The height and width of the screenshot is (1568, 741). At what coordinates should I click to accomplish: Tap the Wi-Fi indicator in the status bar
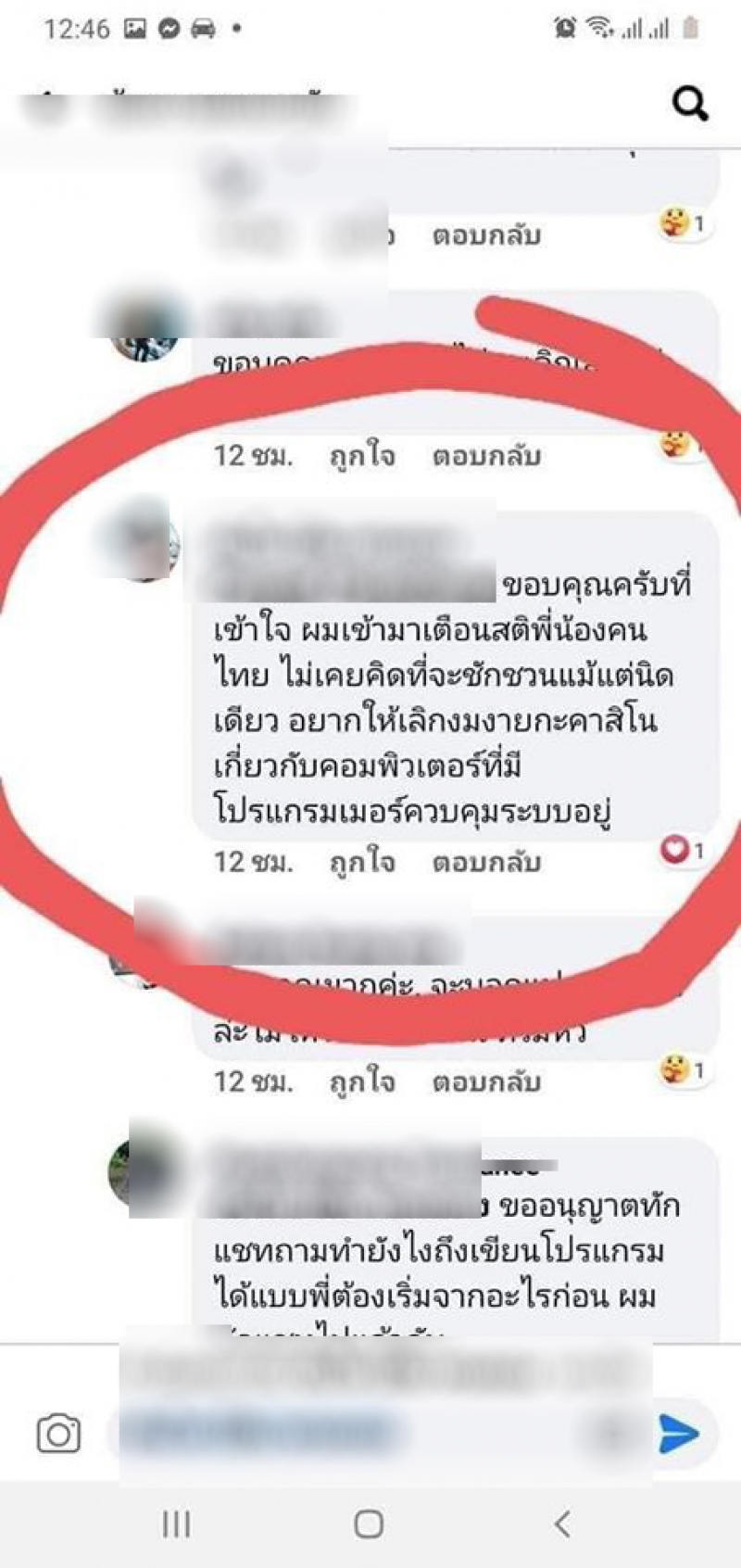pyautogui.click(x=599, y=29)
